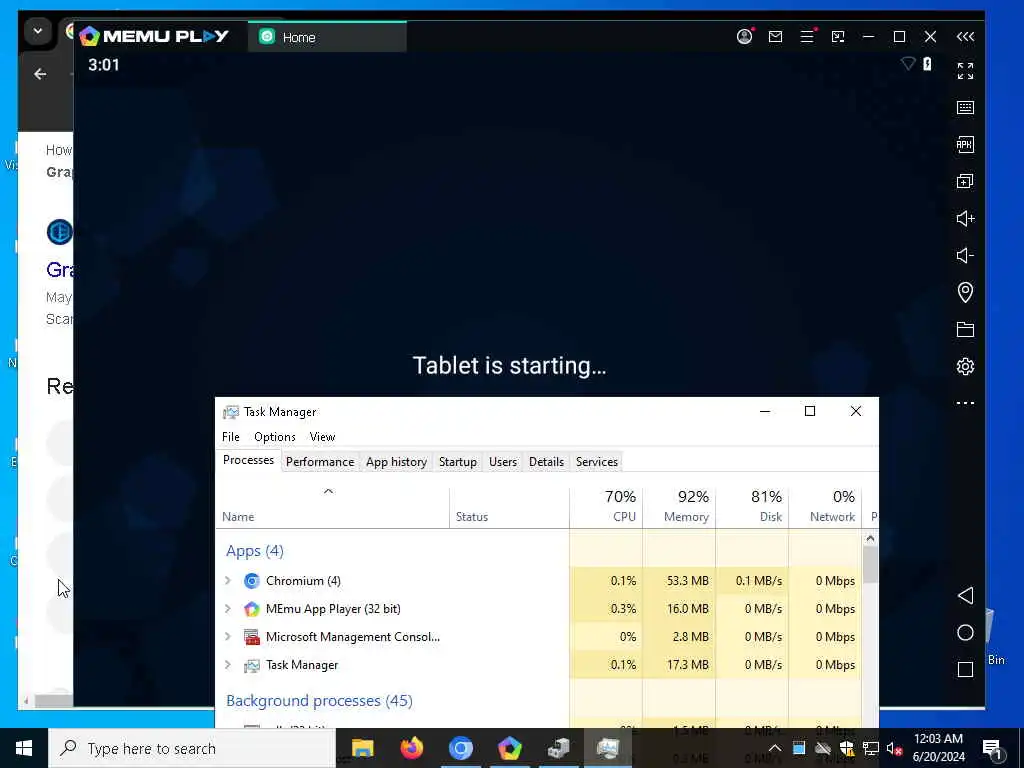Sort processes by the Memory column

pos(679,508)
